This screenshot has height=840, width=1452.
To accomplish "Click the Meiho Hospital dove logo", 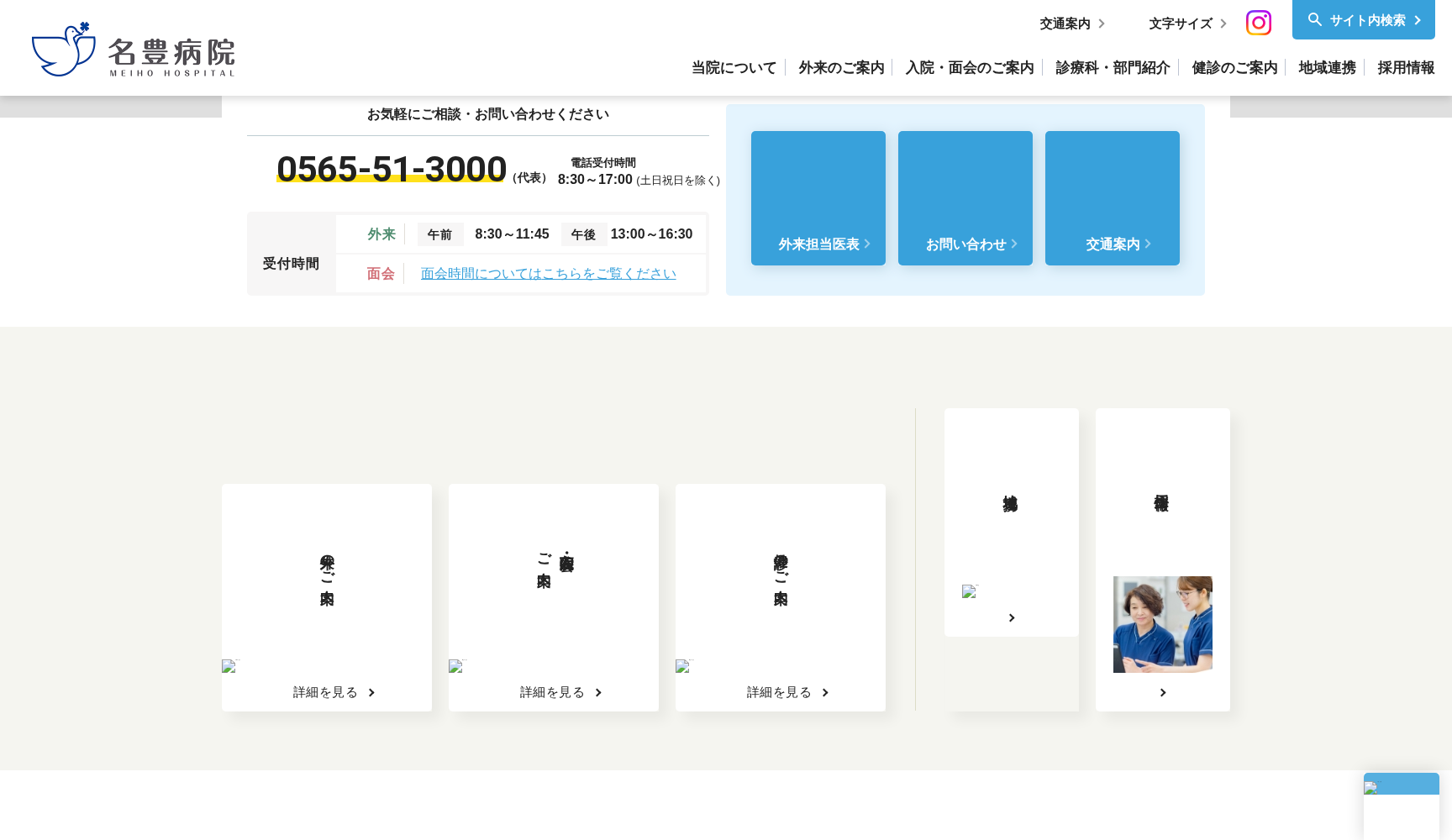I will pos(63,48).
